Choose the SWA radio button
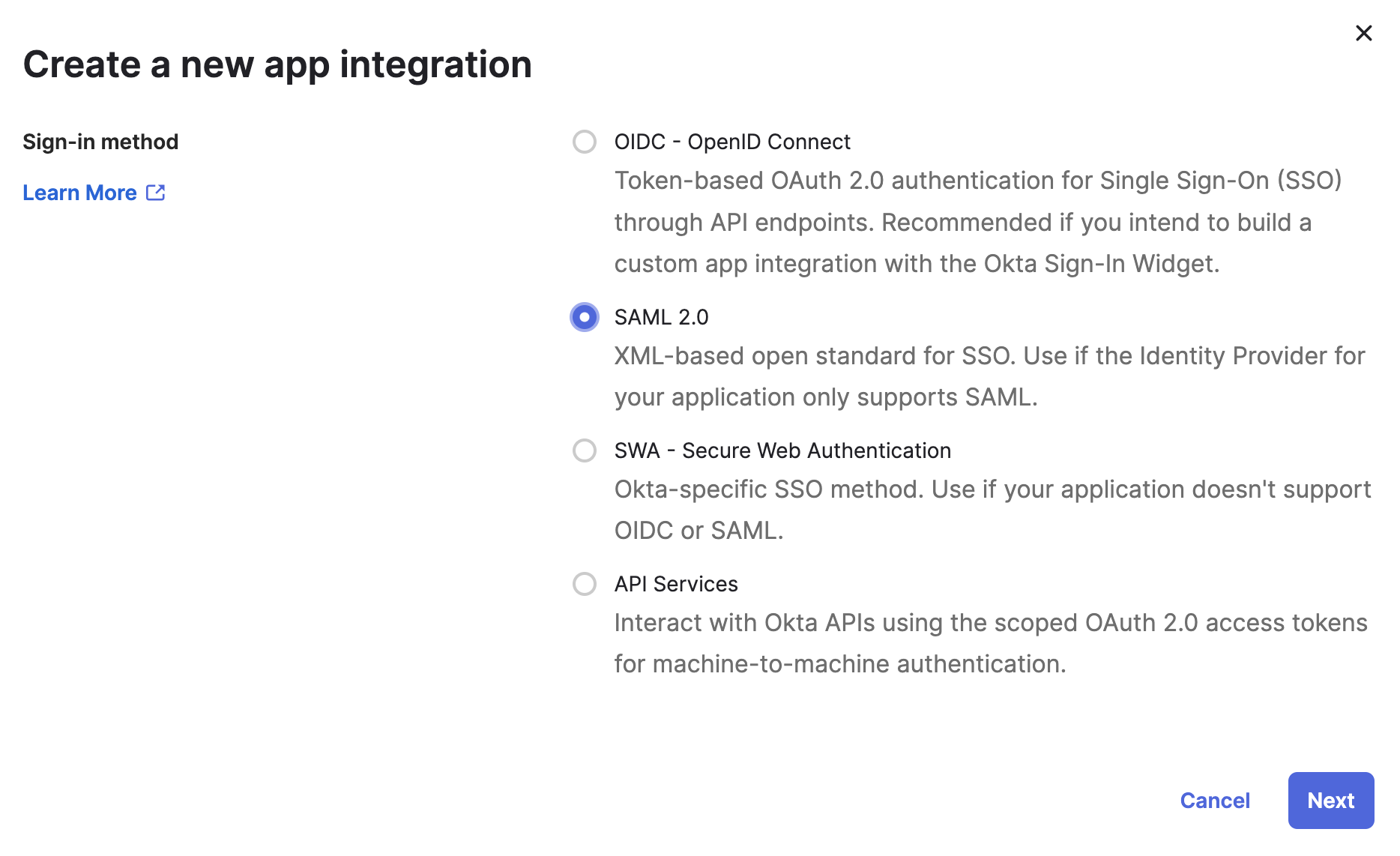 [x=585, y=450]
